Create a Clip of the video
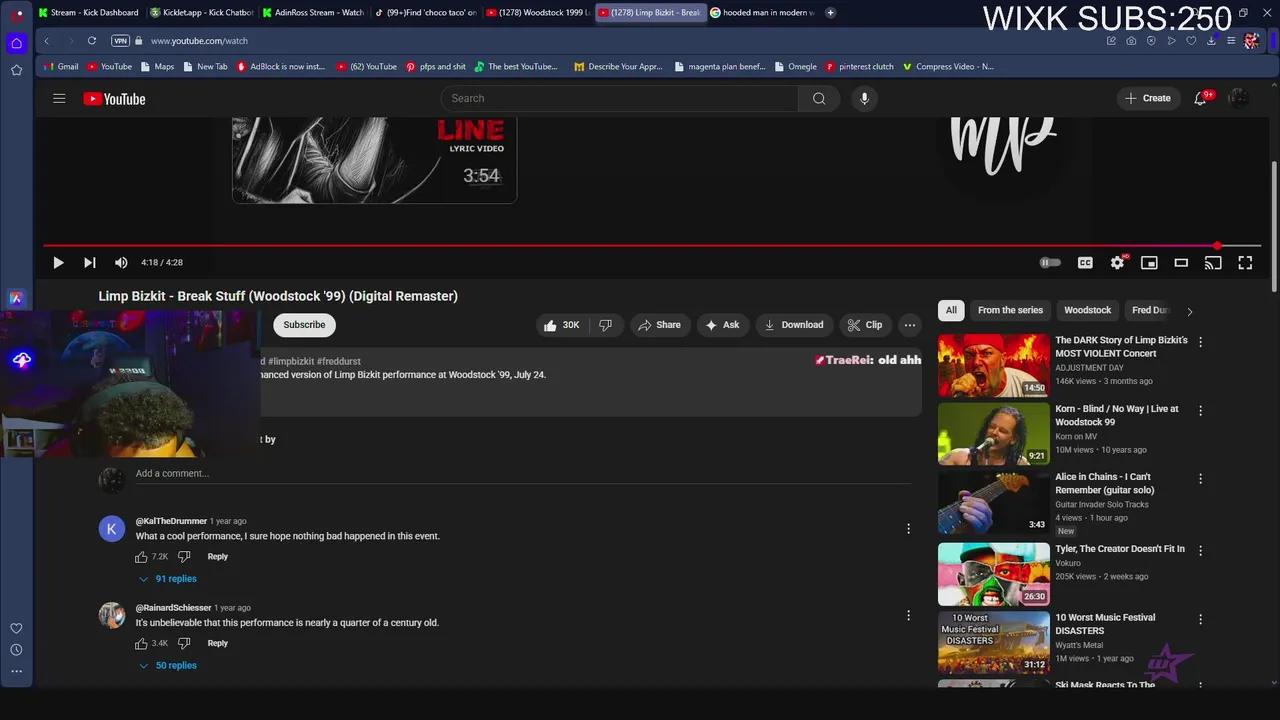Screen dimensions: 1280x720 [x=864, y=325]
